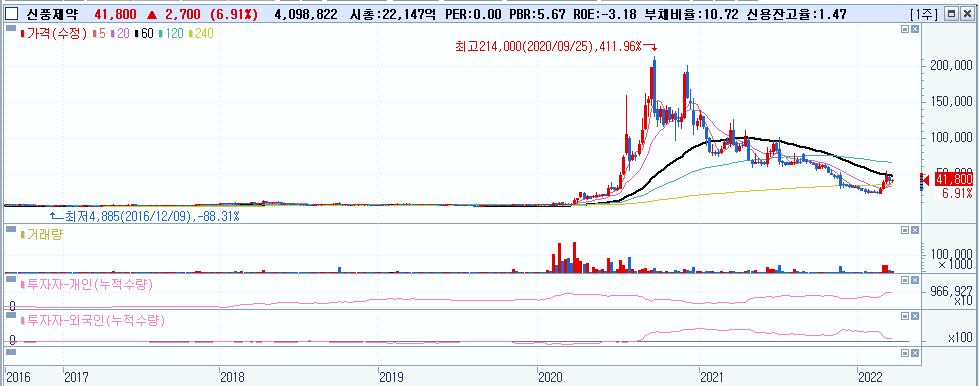The height and width of the screenshot is (386, 979).
Task: Select the 60-day moving average legend
Action: (x=144, y=34)
